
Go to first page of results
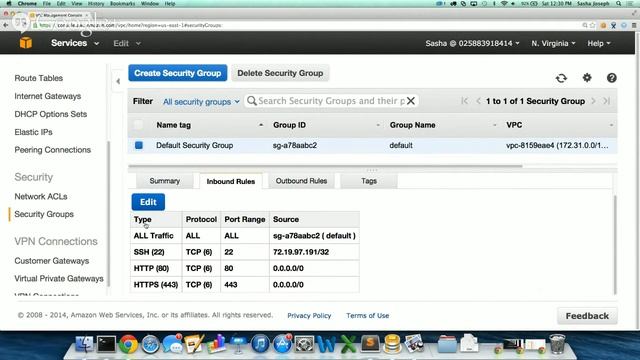tap(464, 101)
